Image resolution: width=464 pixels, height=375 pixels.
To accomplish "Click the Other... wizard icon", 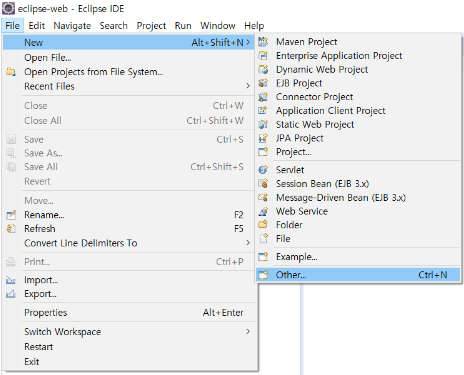I will [263, 275].
